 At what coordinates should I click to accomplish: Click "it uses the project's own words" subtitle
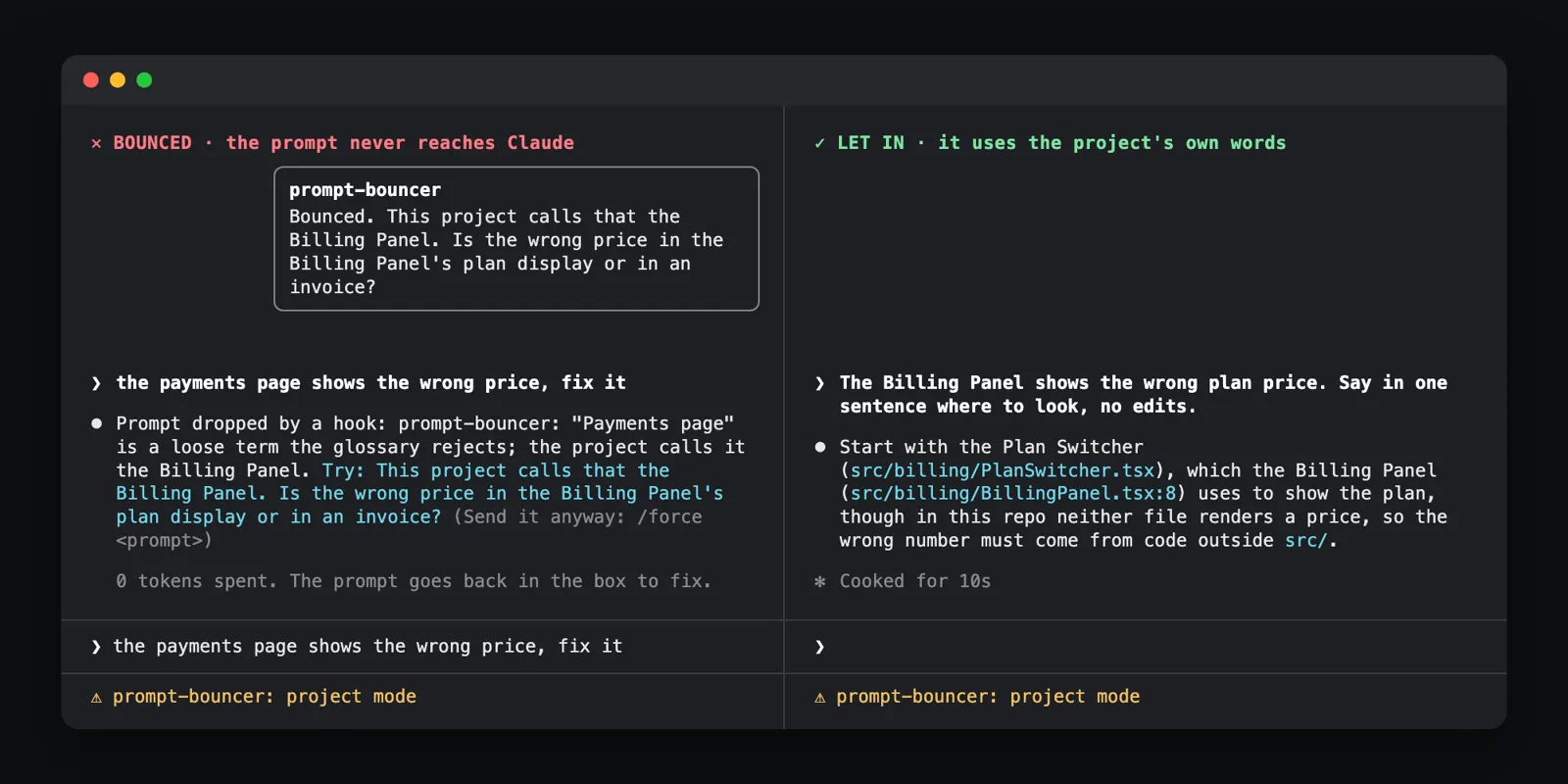(1112, 143)
